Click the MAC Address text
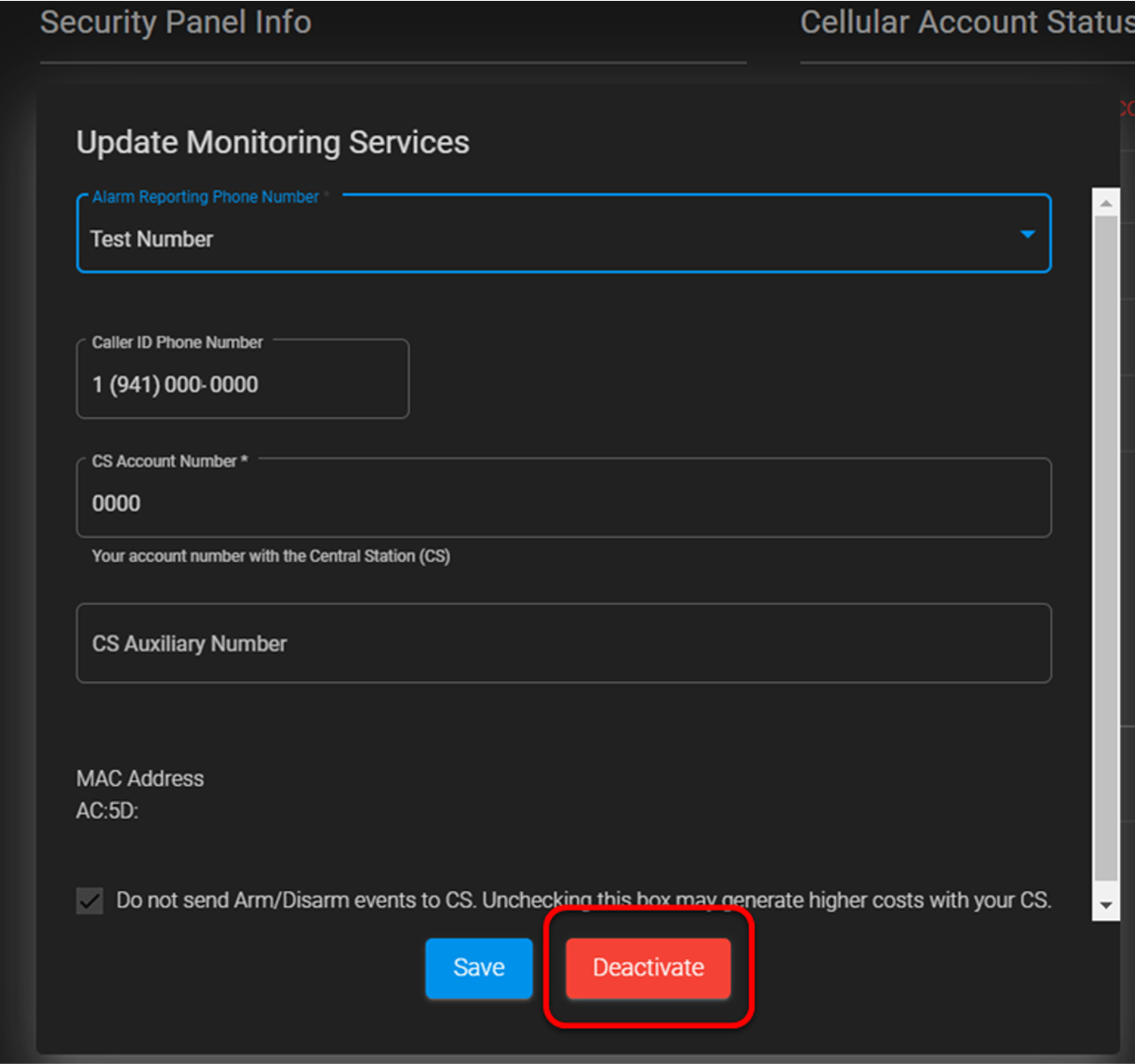 click(140, 778)
